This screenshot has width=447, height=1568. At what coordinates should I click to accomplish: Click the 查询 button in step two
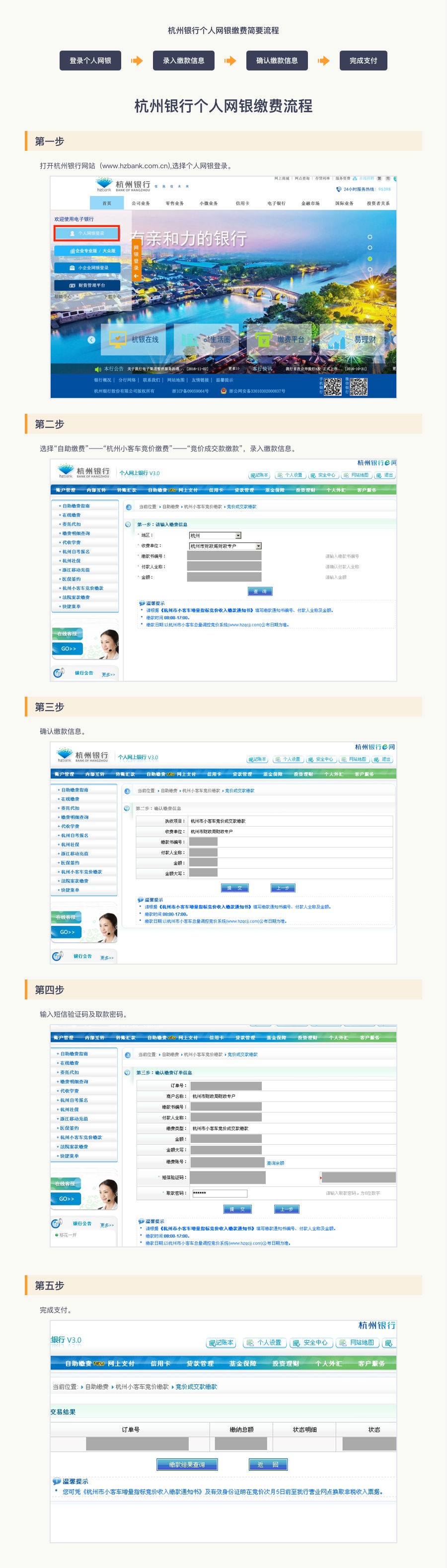[x=260, y=591]
